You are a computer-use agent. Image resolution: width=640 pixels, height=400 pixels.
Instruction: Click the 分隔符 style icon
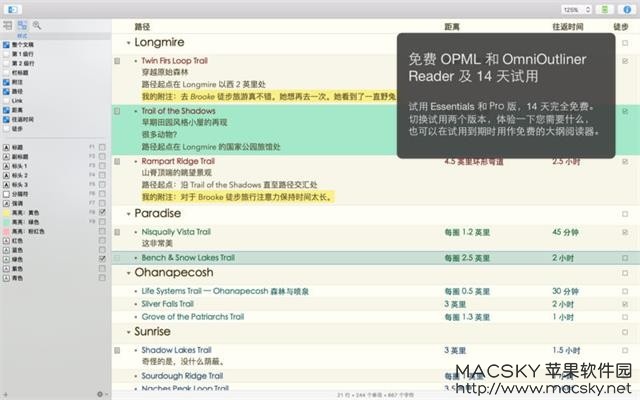coord(6,194)
